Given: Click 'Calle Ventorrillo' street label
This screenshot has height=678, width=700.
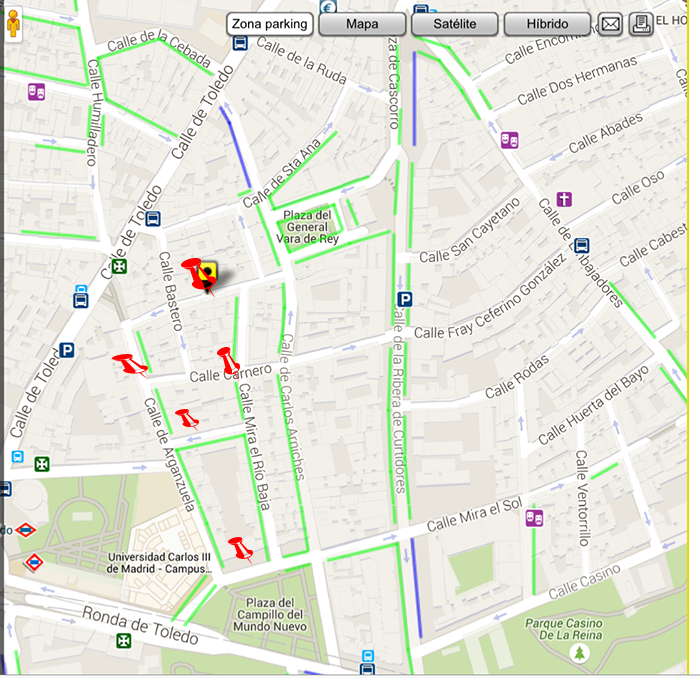Looking at the screenshot, I should [583, 498].
